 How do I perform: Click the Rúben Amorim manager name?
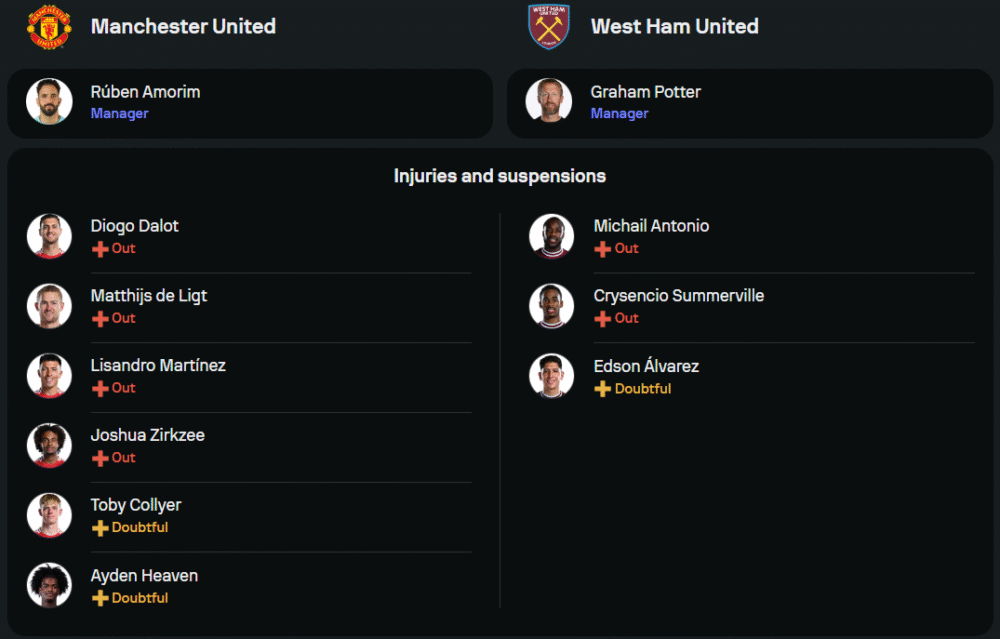pyautogui.click(x=145, y=92)
